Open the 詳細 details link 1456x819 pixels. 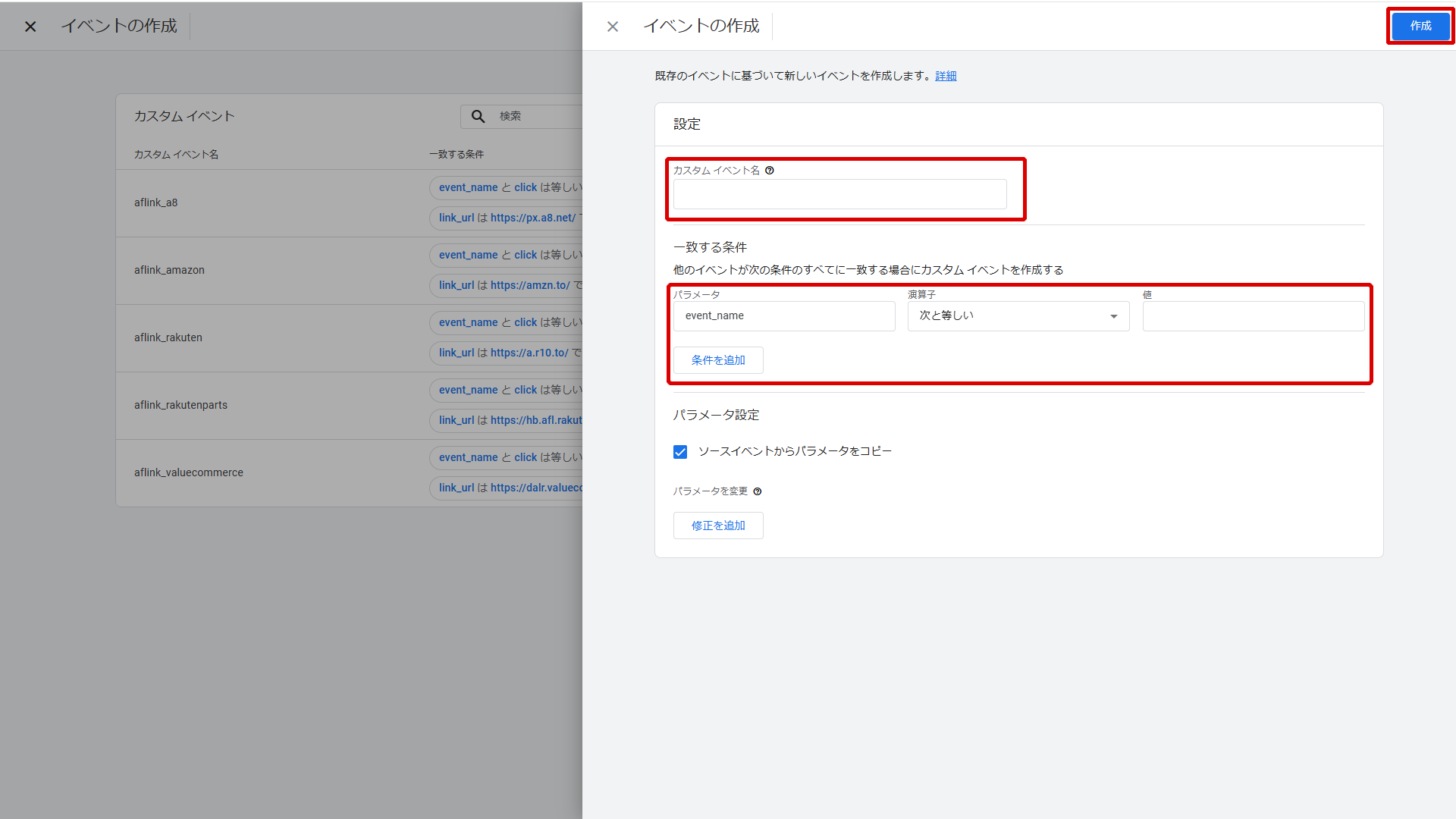tap(946, 76)
